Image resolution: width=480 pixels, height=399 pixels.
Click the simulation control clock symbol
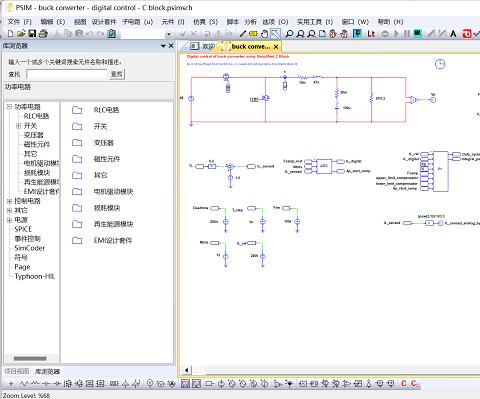(440, 64)
